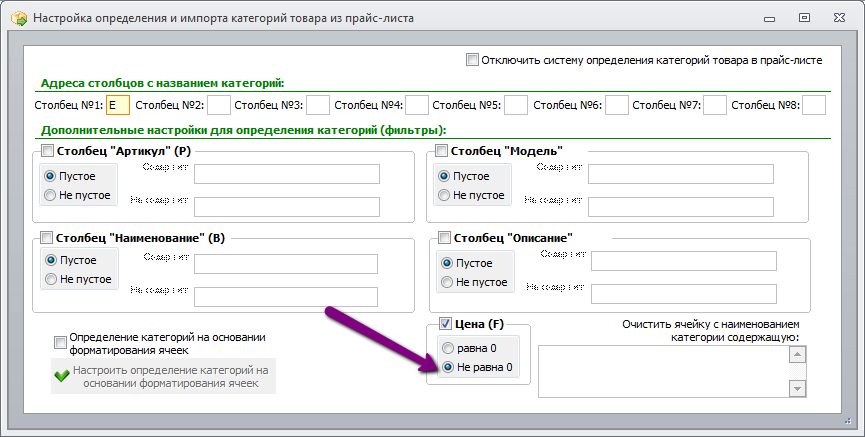Click the Содержит field in the Модель group

coord(681,174)
